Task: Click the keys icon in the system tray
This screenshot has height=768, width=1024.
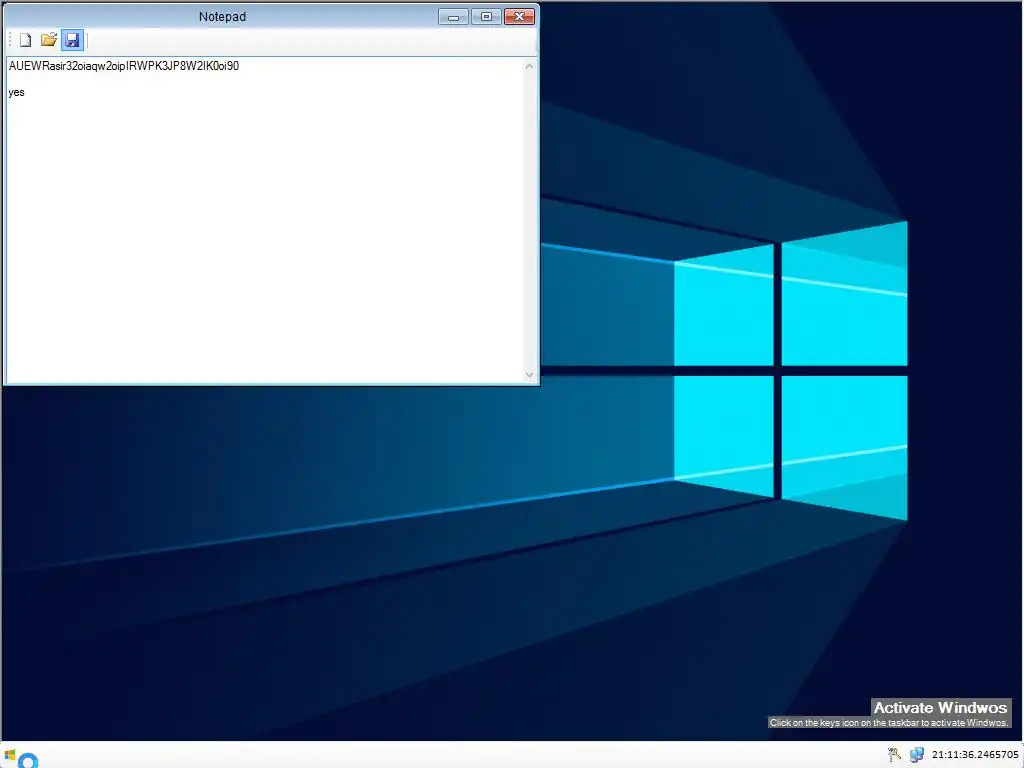Action: (x=894, y=755)
